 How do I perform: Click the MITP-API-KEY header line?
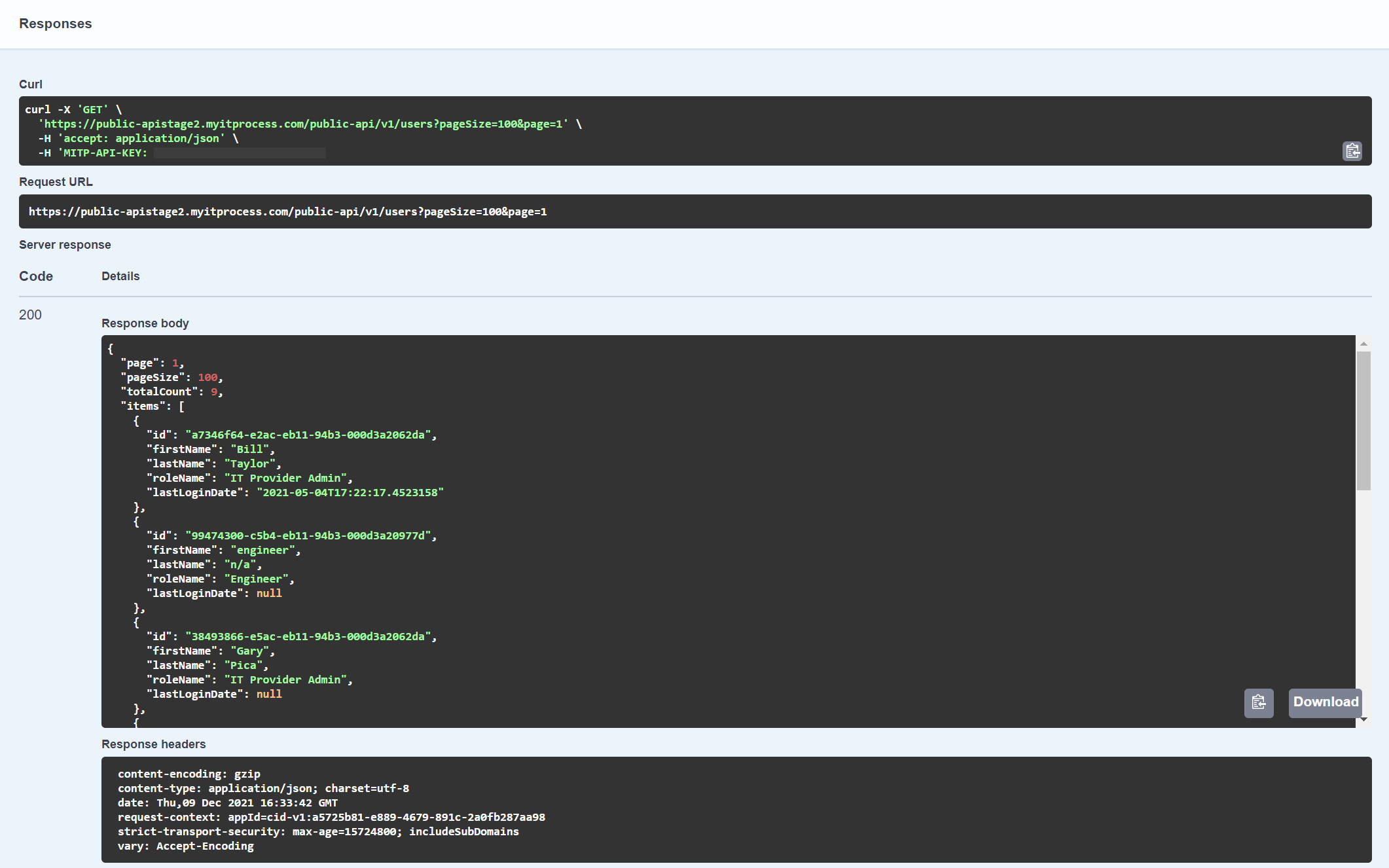pos(182,153)
